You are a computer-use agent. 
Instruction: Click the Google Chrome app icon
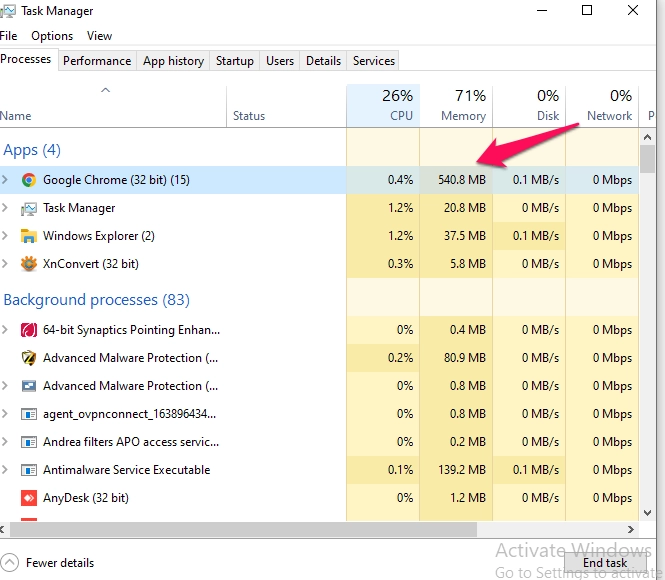(x=29, y=180)
